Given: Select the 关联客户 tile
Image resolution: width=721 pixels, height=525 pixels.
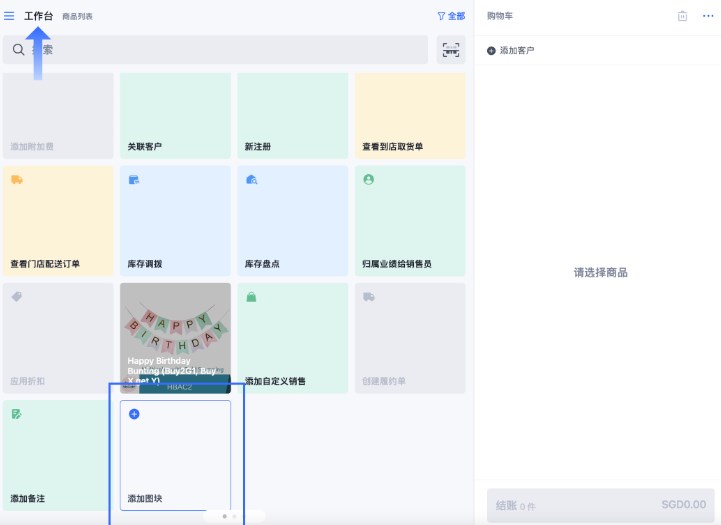Looking at the screenshot, I should coord(175,116).
